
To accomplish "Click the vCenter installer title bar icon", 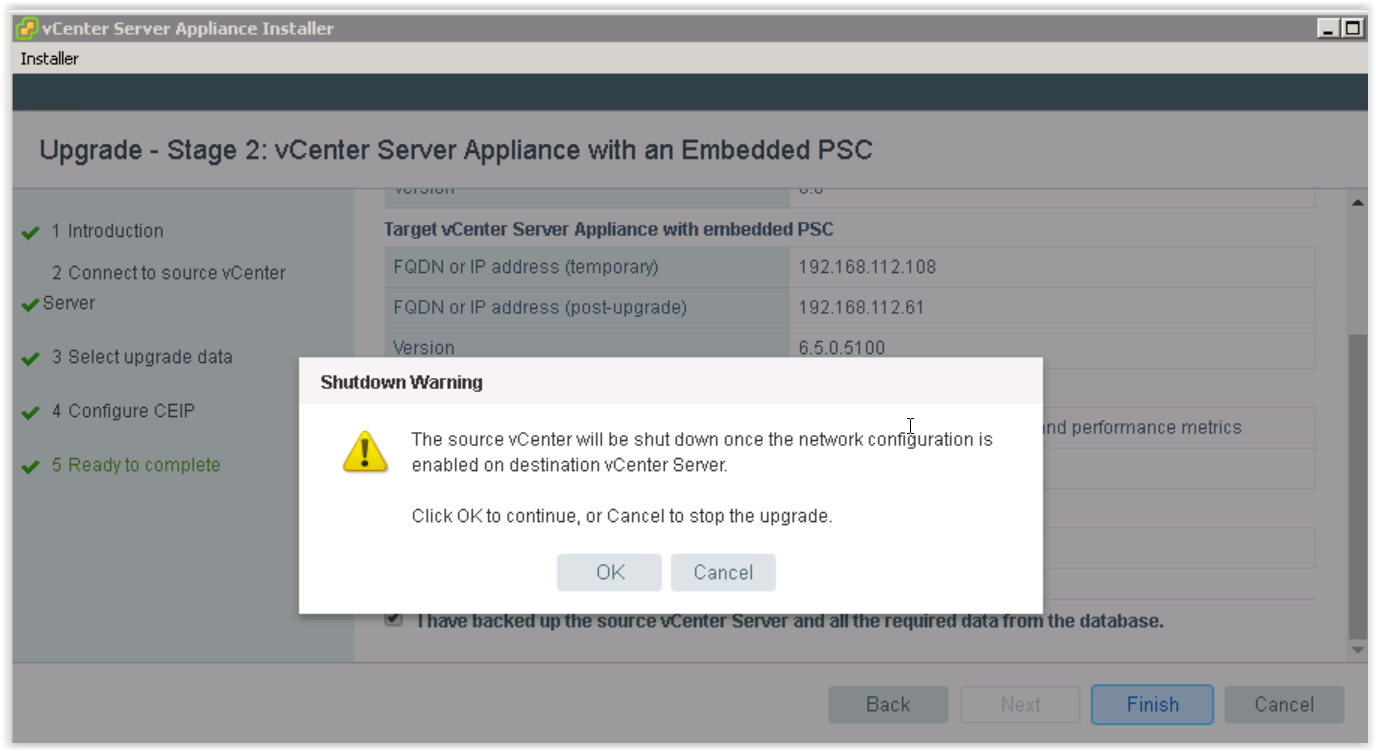I will pyautogui.click(x=27, y=28).
